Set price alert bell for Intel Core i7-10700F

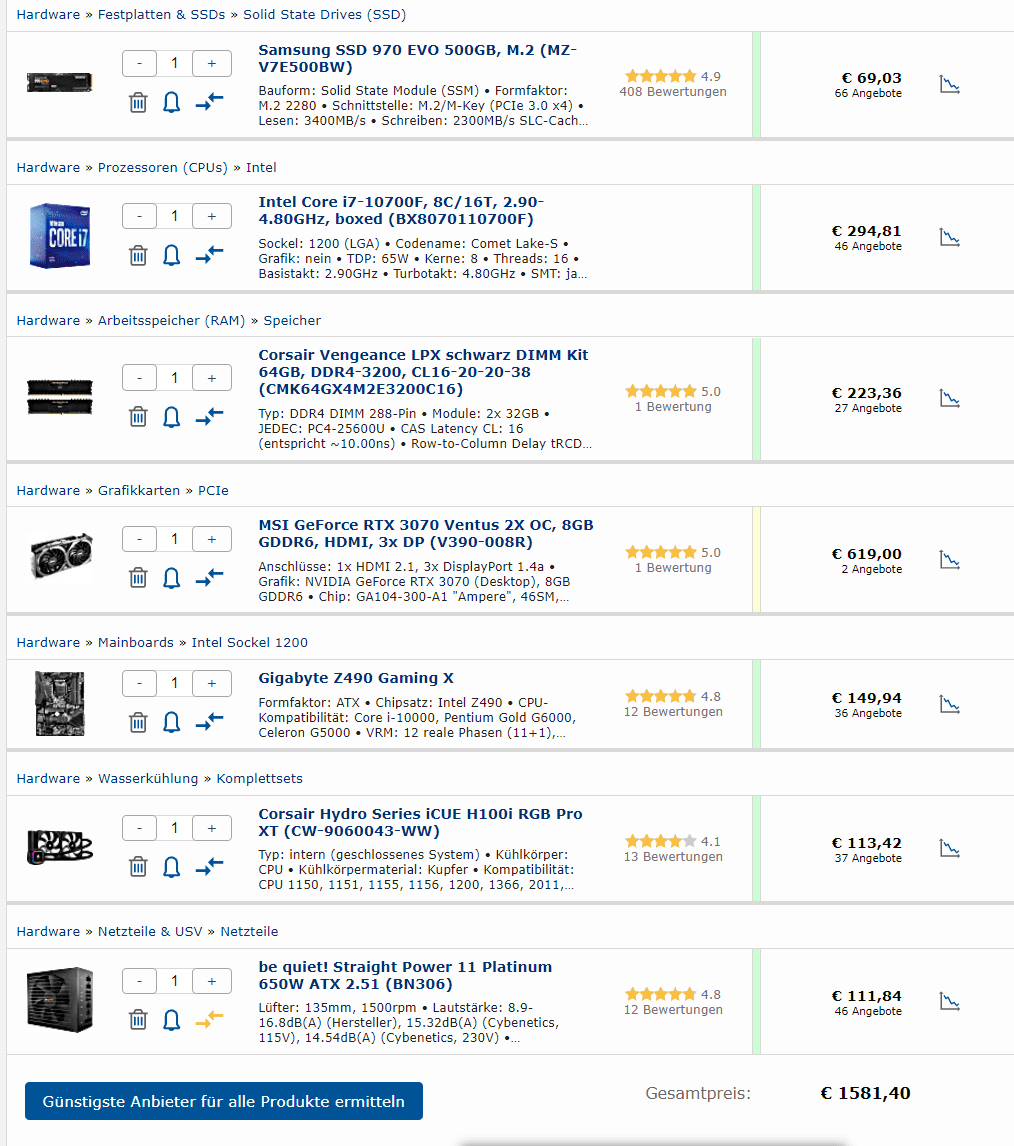pos(172,255)
